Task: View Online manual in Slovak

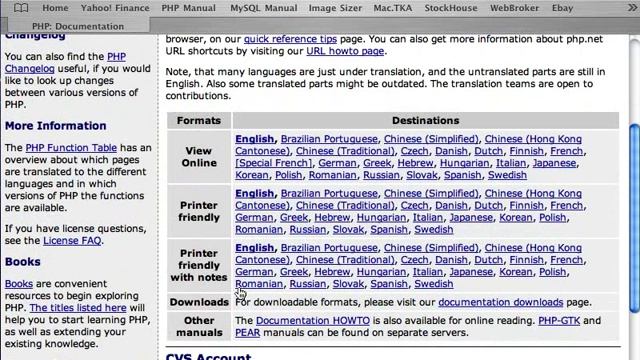Action: [422, 175]
